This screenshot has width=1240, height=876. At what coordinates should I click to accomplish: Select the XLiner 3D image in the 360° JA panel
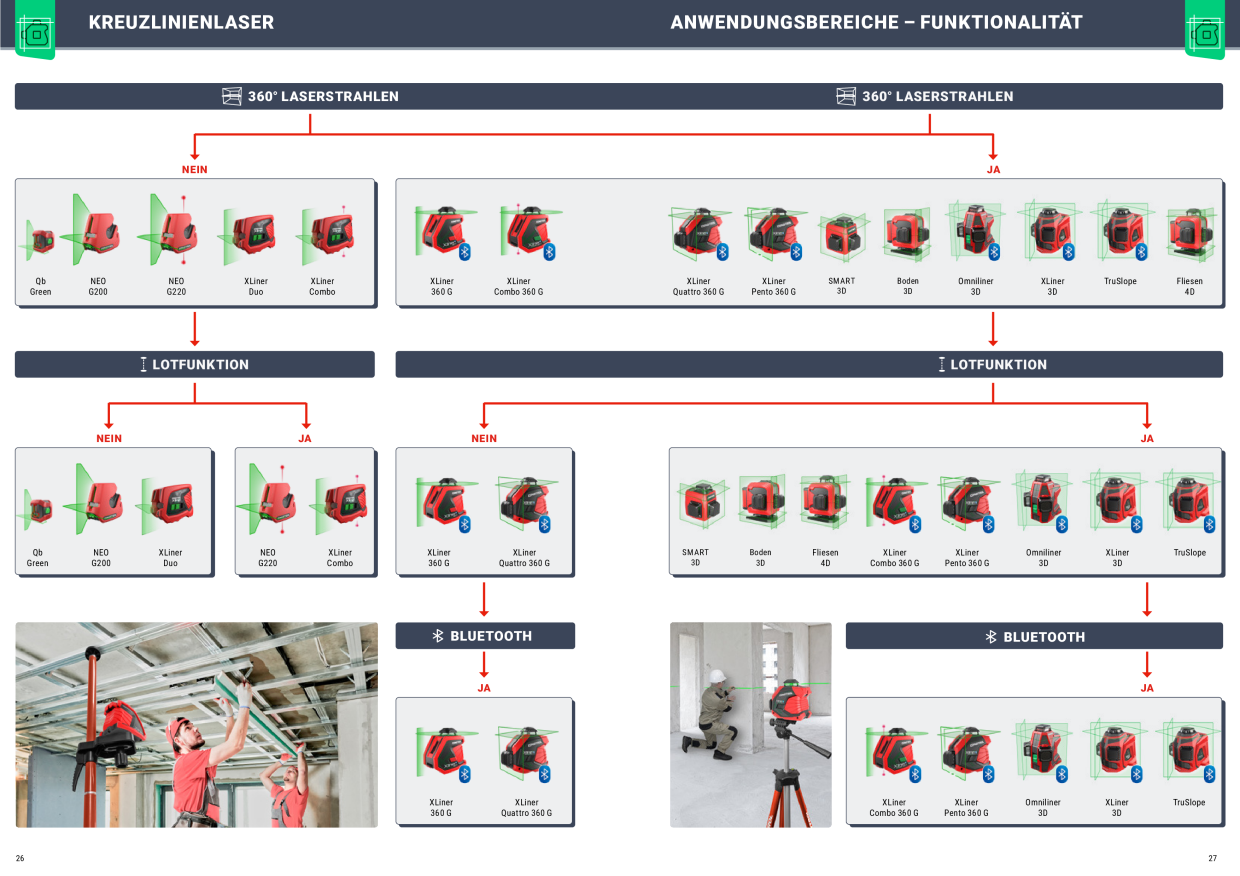coord(1050,232)
